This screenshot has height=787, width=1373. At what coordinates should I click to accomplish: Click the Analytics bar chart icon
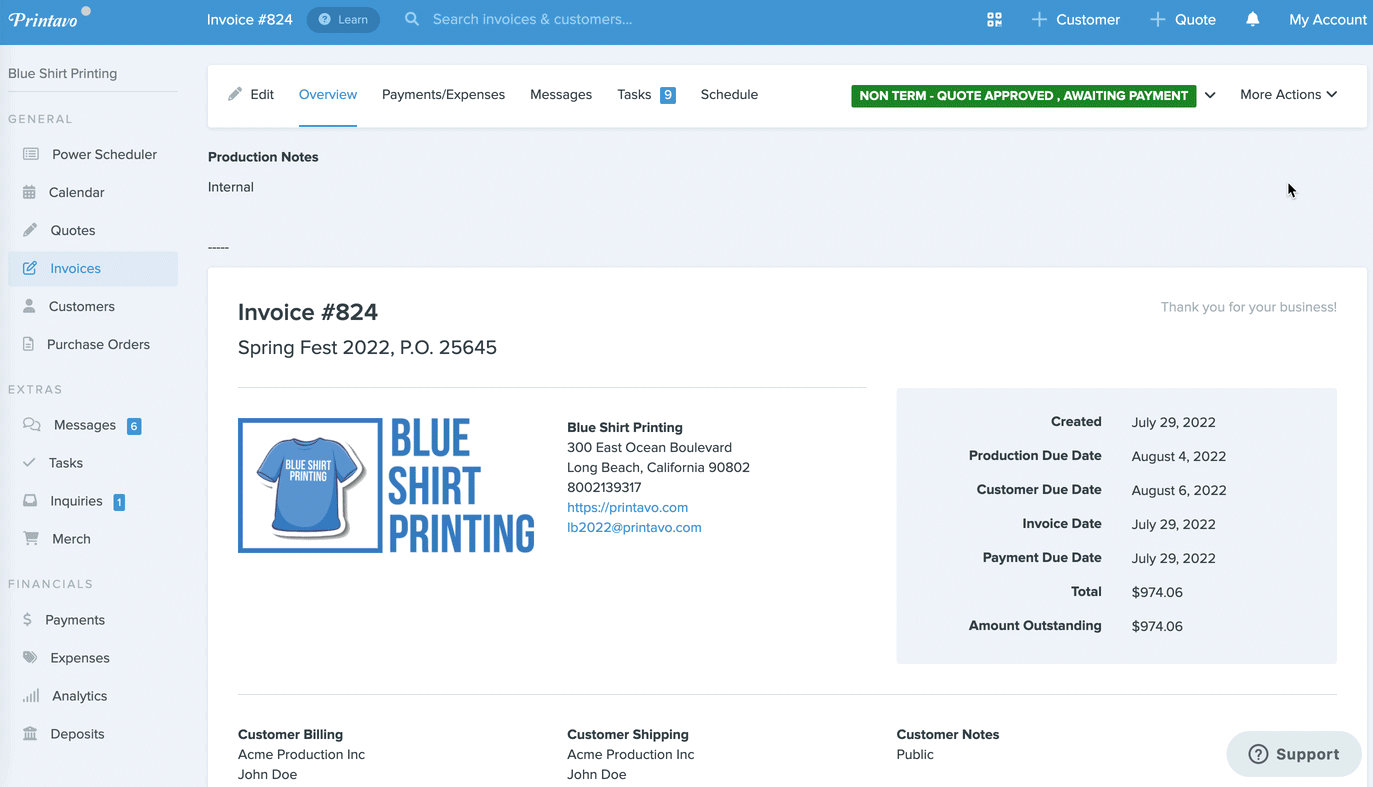click(x=31, y=696)
